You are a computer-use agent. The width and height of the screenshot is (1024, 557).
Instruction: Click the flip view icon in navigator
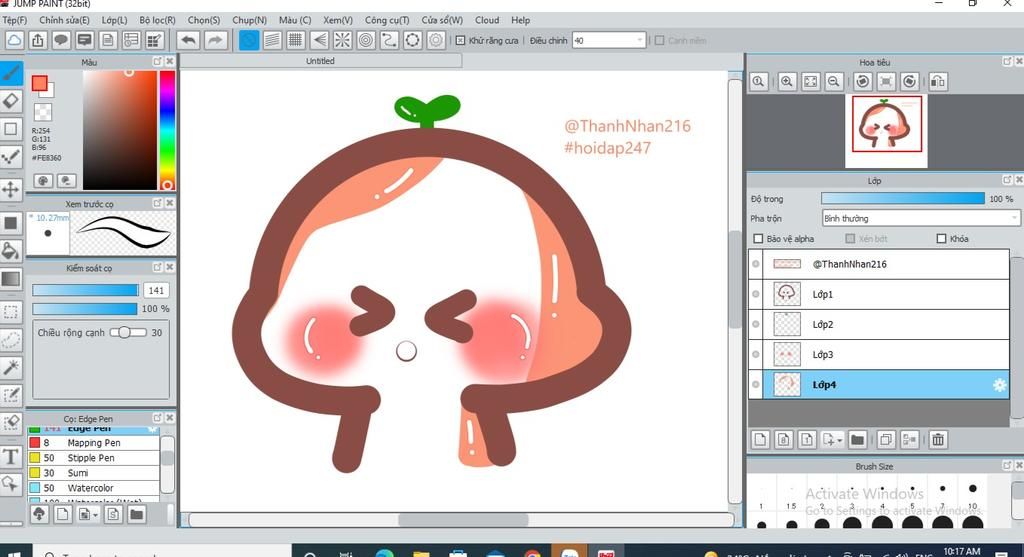tap(938, 82)
